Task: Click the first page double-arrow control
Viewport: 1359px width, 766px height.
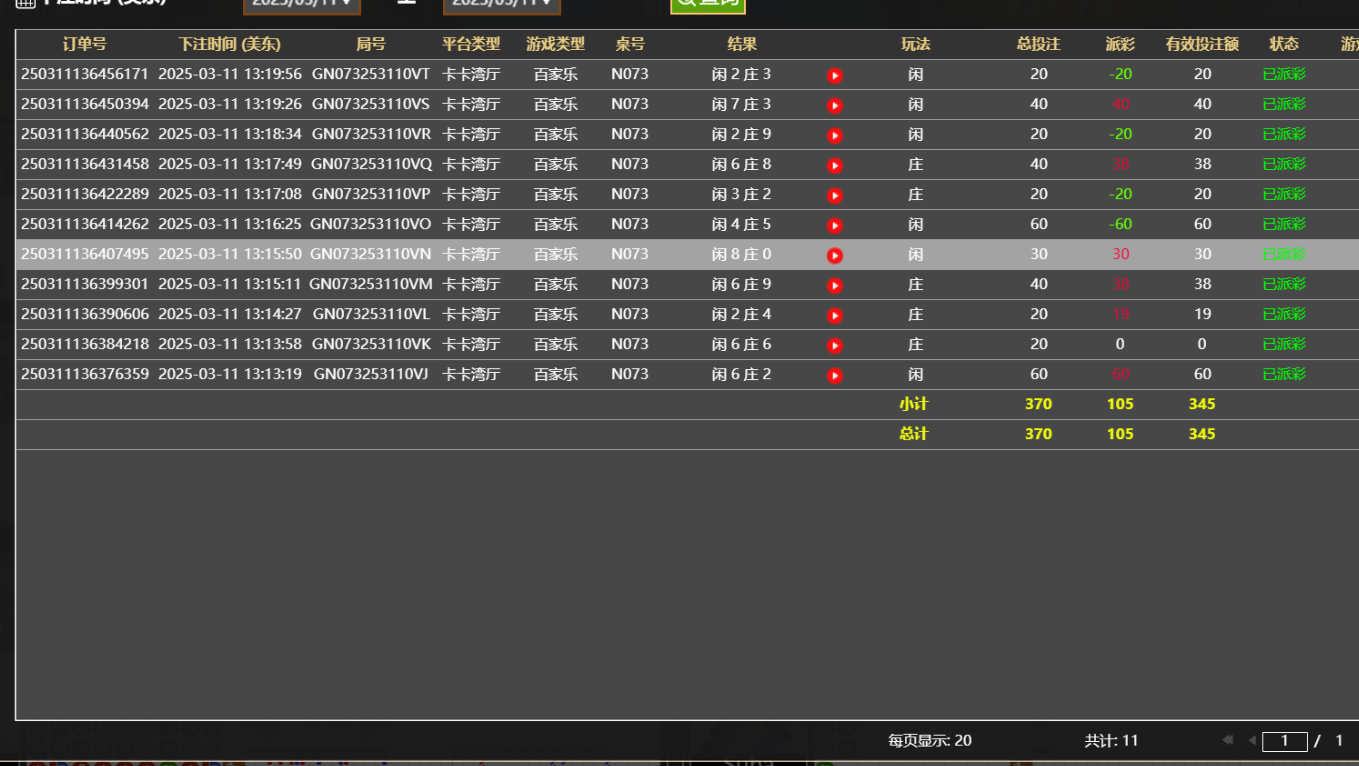Action: pyautogui.click(x=1227, y=741)
